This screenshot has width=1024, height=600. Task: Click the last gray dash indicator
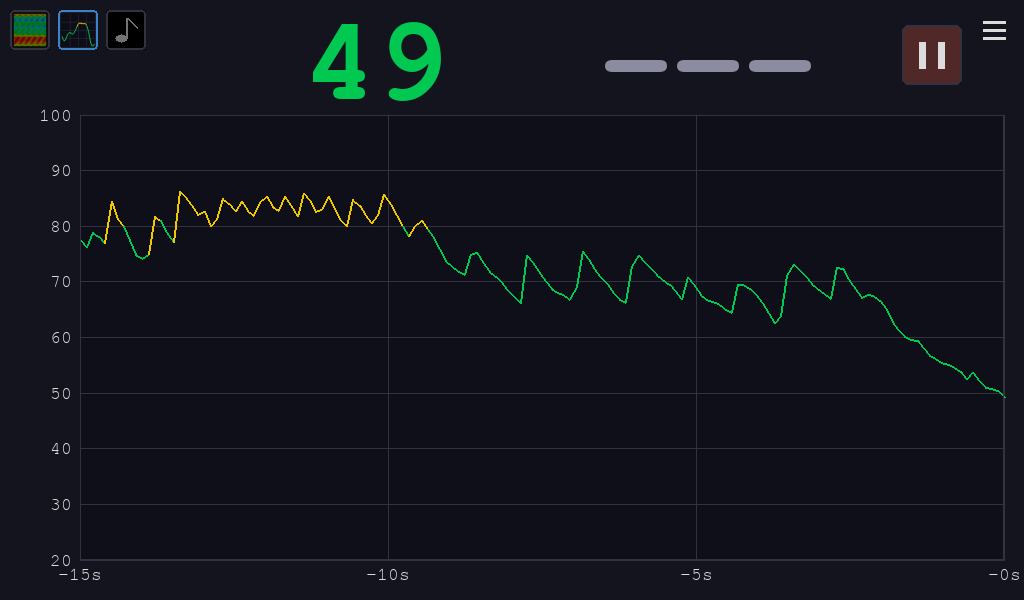click(779, 66)
